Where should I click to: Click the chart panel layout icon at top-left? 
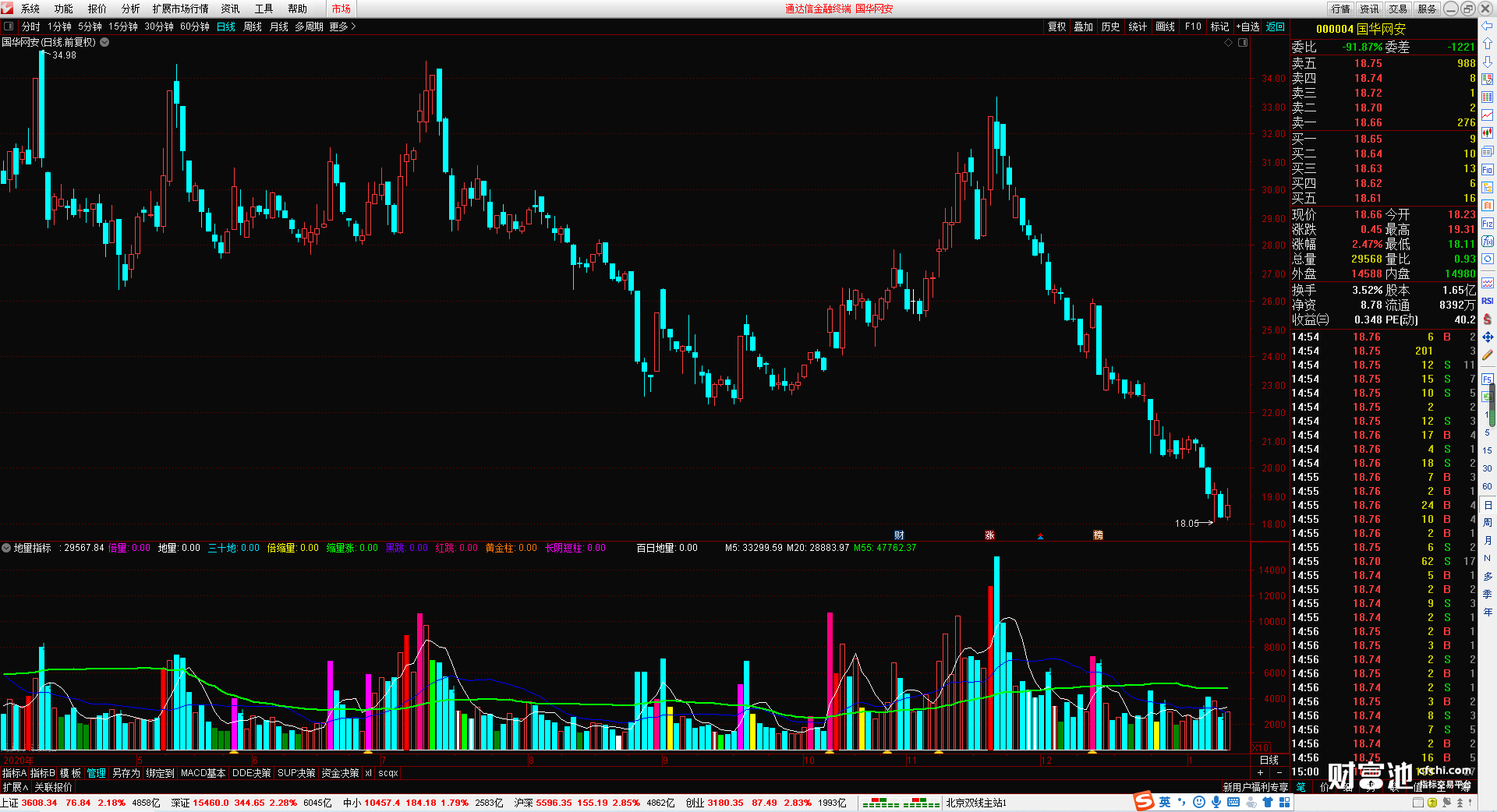(x=9, y=26)
